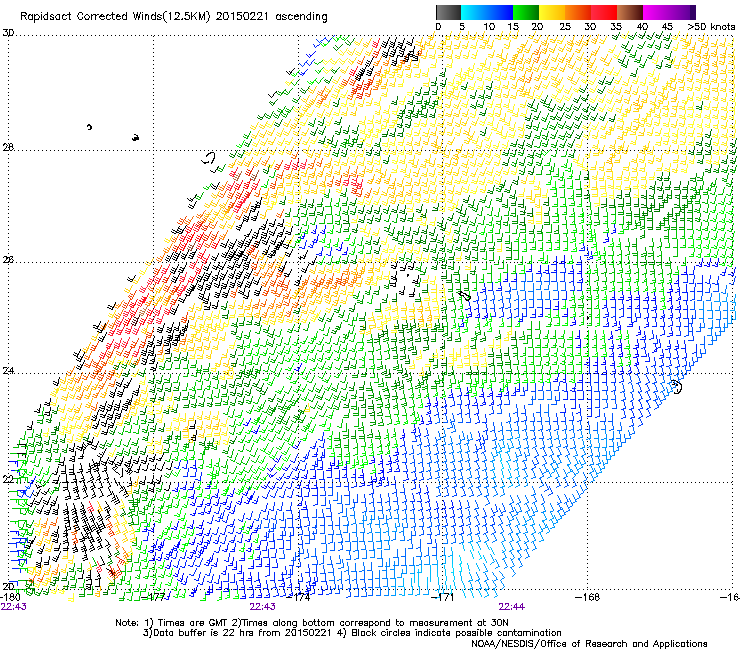Click the cyan-to-blue 5–15 knots legend swatch
This screenshot has width=740, height=650.
tap(487, 12)
